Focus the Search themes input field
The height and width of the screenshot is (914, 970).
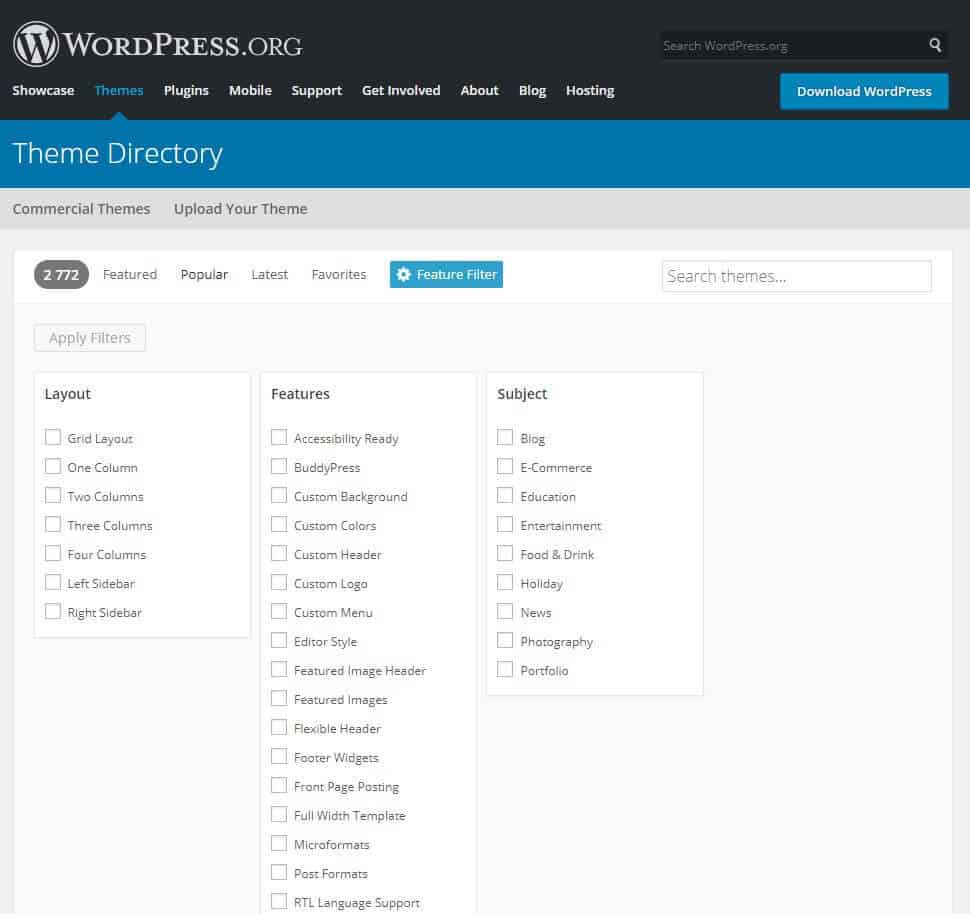[x=797, y=276]
